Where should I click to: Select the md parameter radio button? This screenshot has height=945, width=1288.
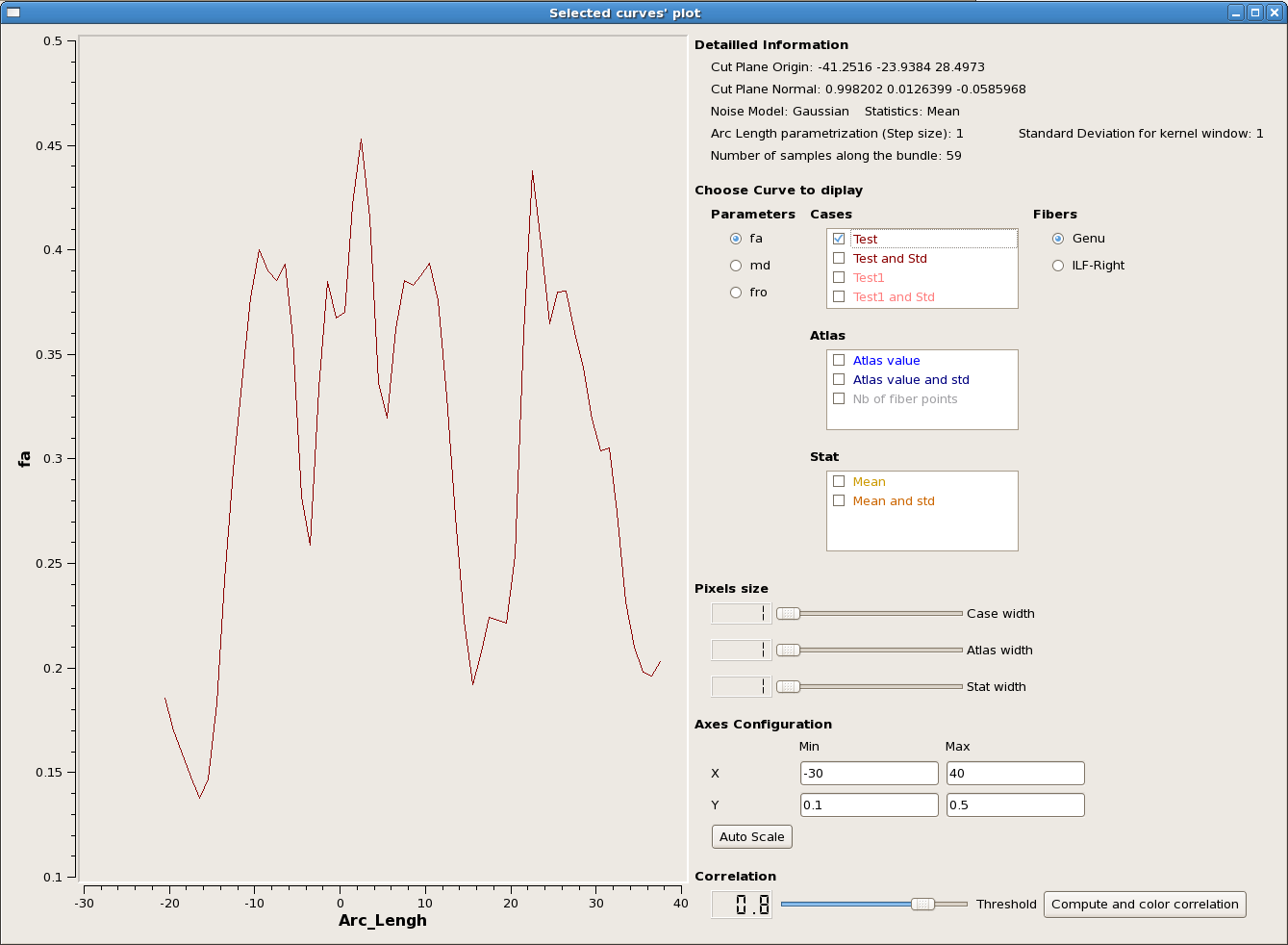click(736, 266)
